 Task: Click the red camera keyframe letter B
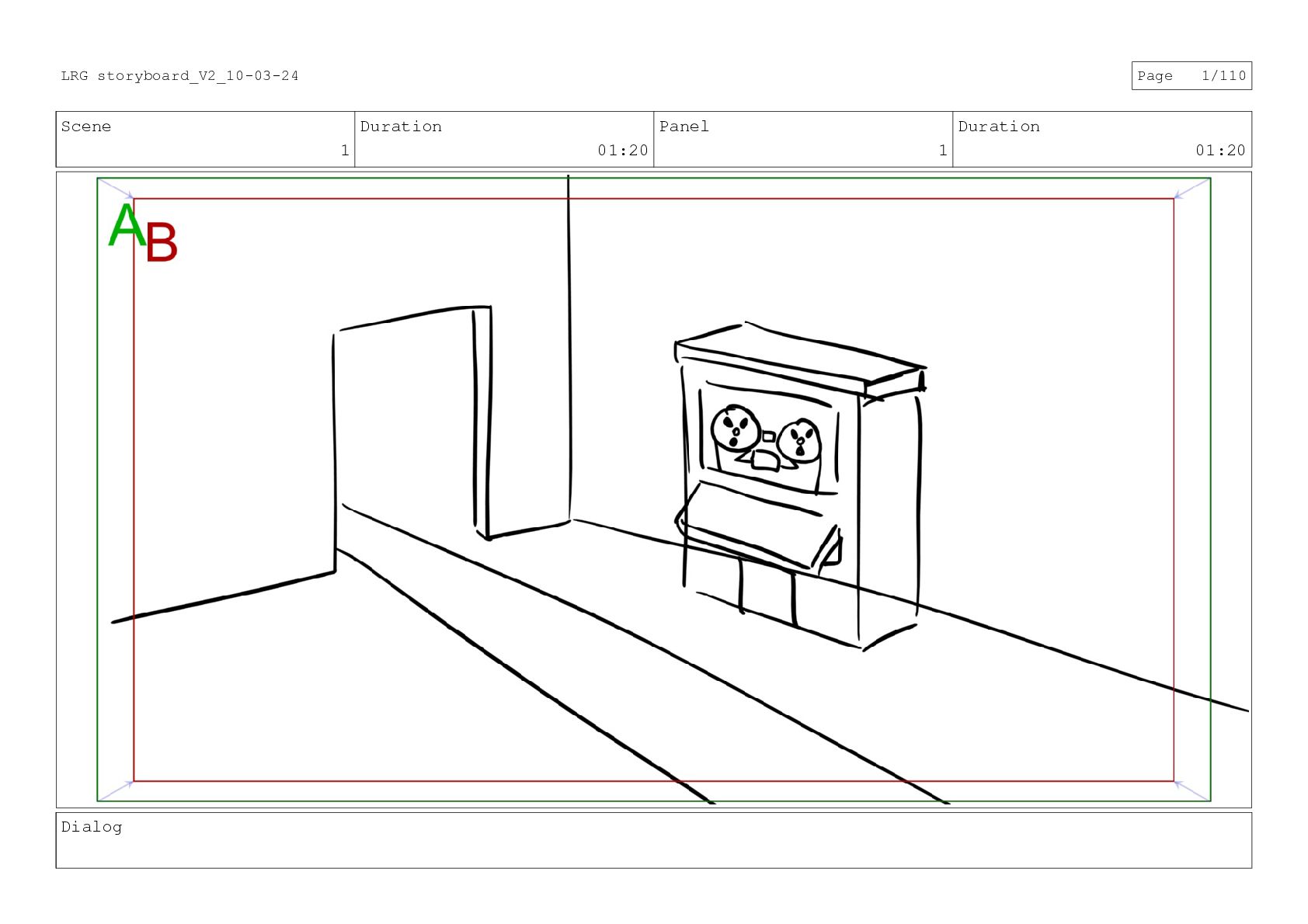[162, 242]
